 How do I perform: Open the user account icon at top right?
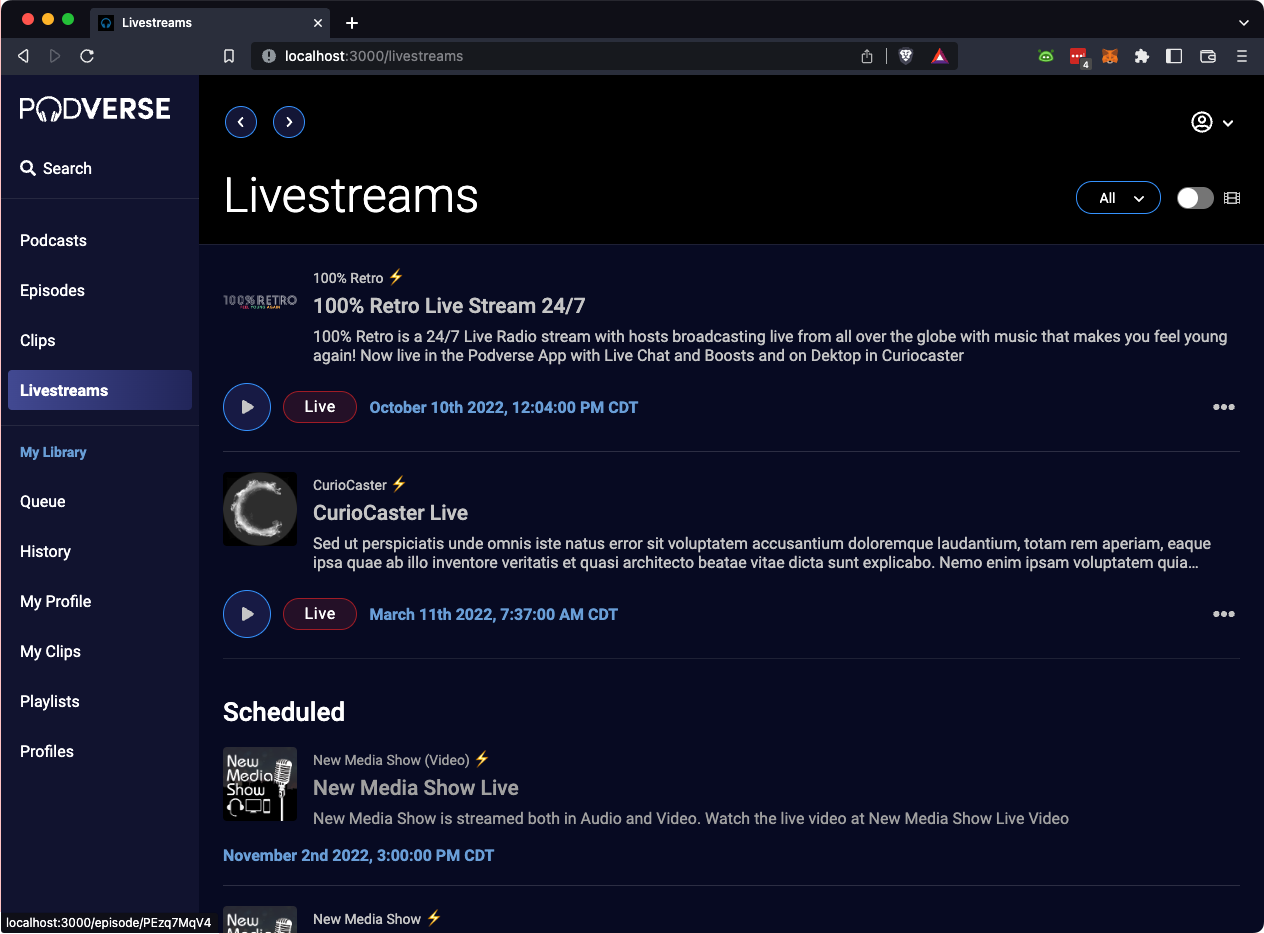(x=1202, y=121)
